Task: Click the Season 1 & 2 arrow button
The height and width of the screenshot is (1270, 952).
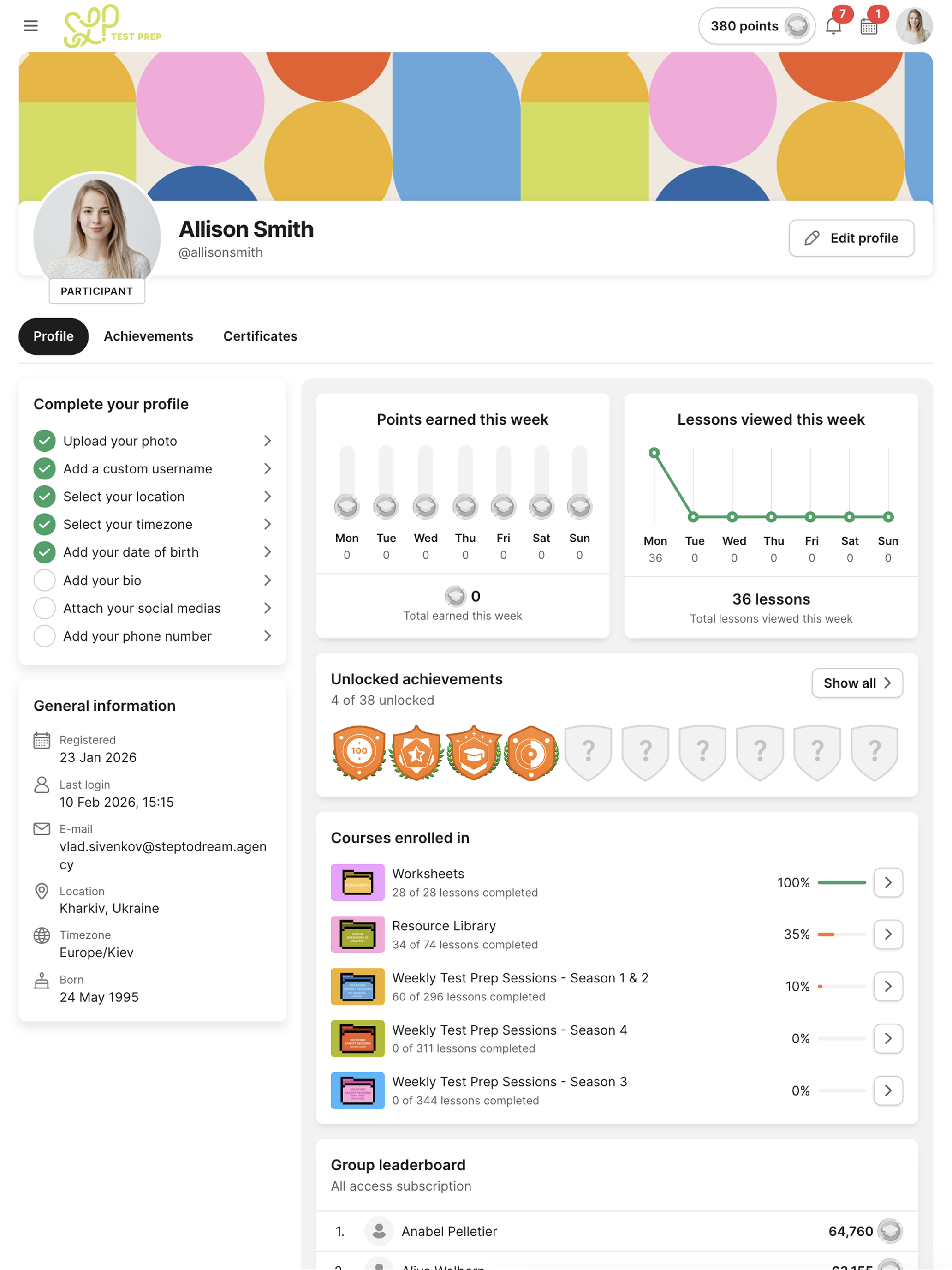Action: point(888,986)
